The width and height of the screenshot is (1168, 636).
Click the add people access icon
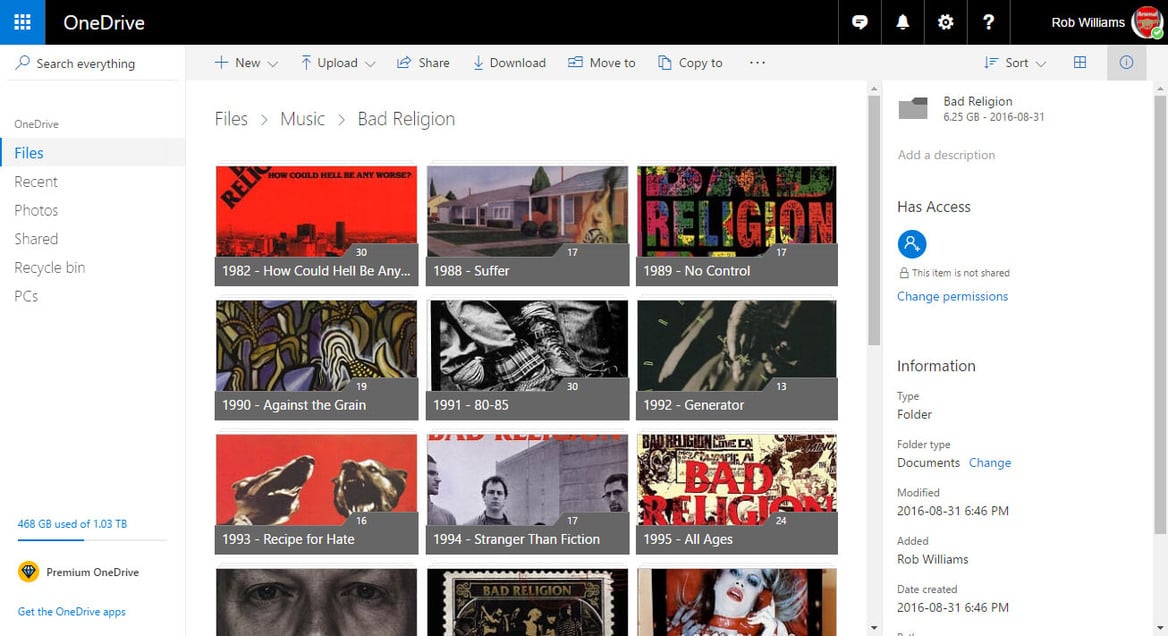(x=912, y=244)
